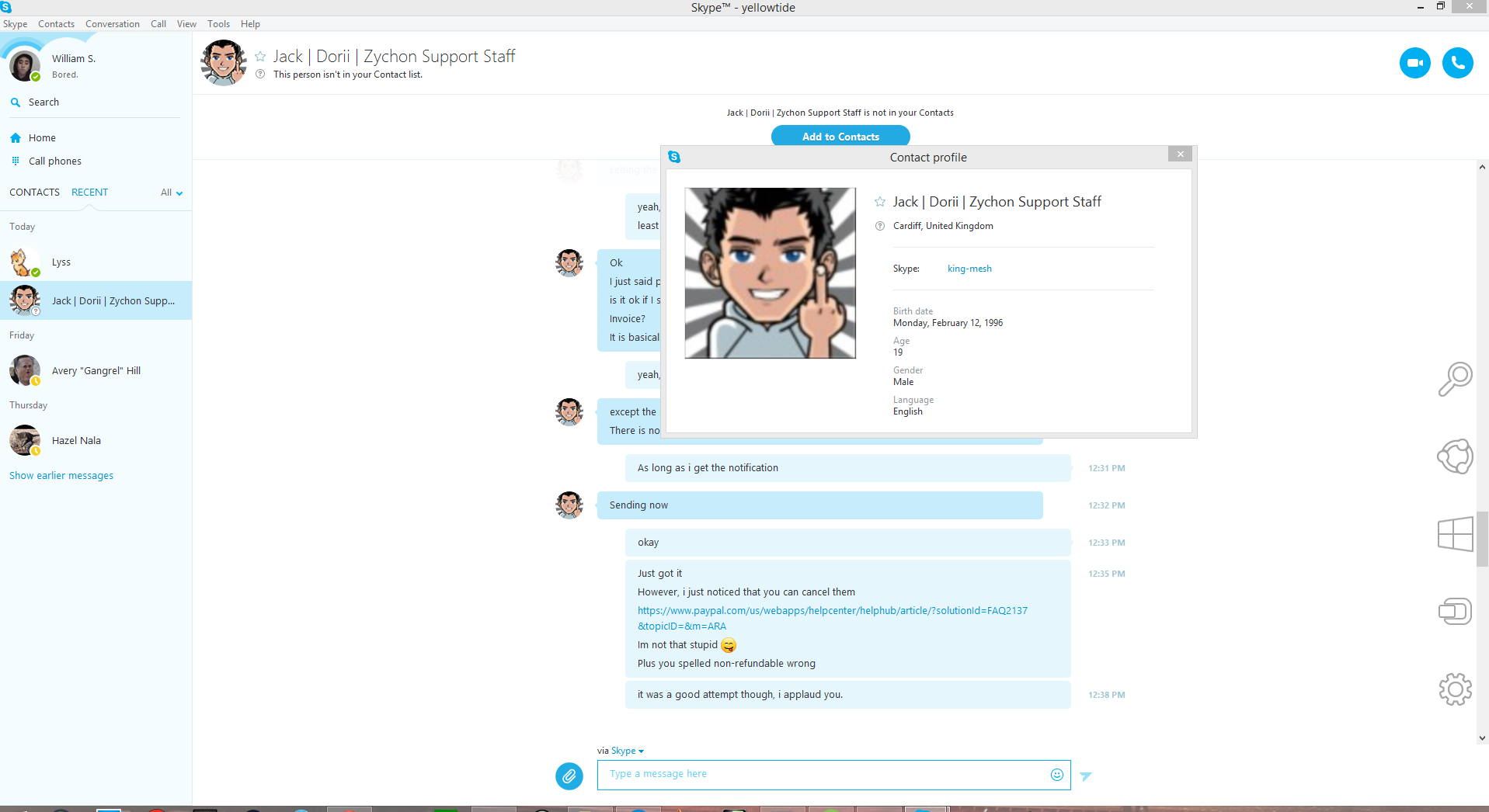Viewport: 1489px width, 812px height.
Task: Open the View menu
Action: (x=186, y=24)
